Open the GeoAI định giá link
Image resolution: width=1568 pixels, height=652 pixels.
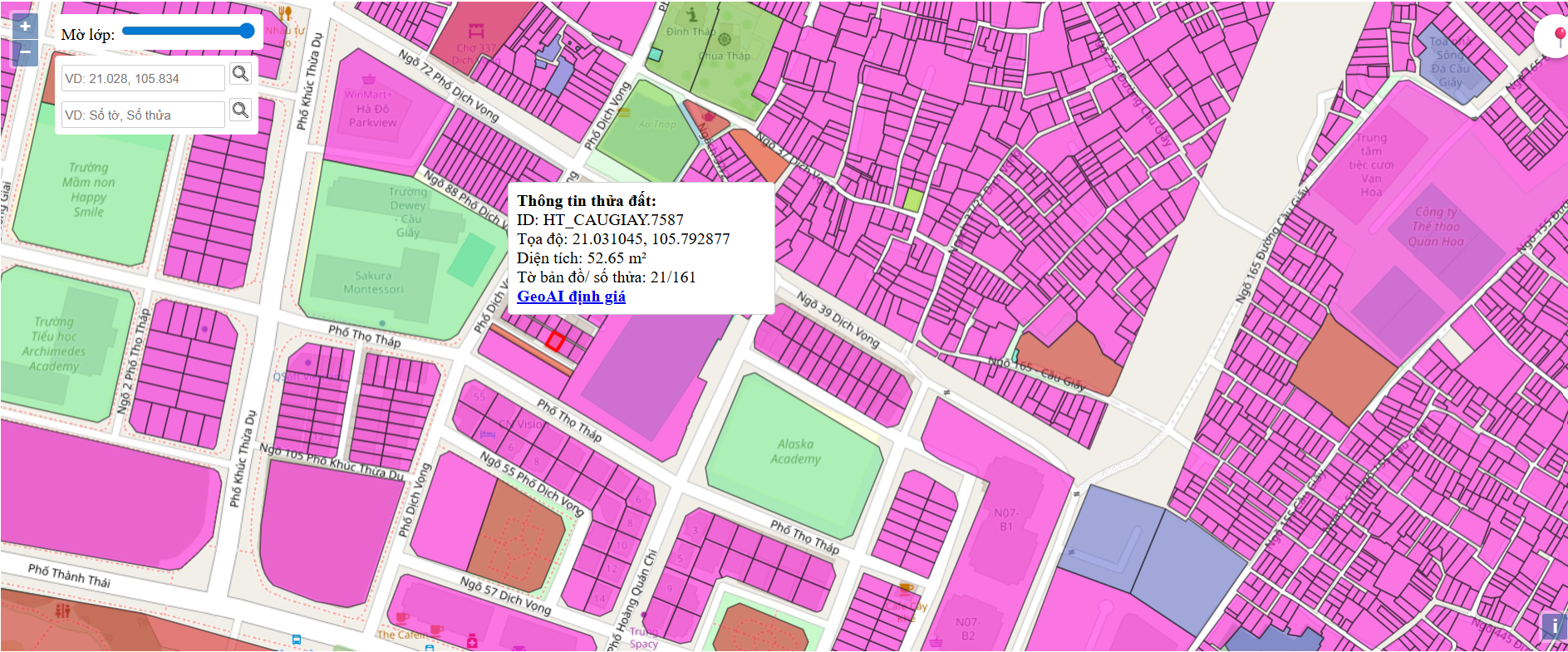tap(571, 297)
